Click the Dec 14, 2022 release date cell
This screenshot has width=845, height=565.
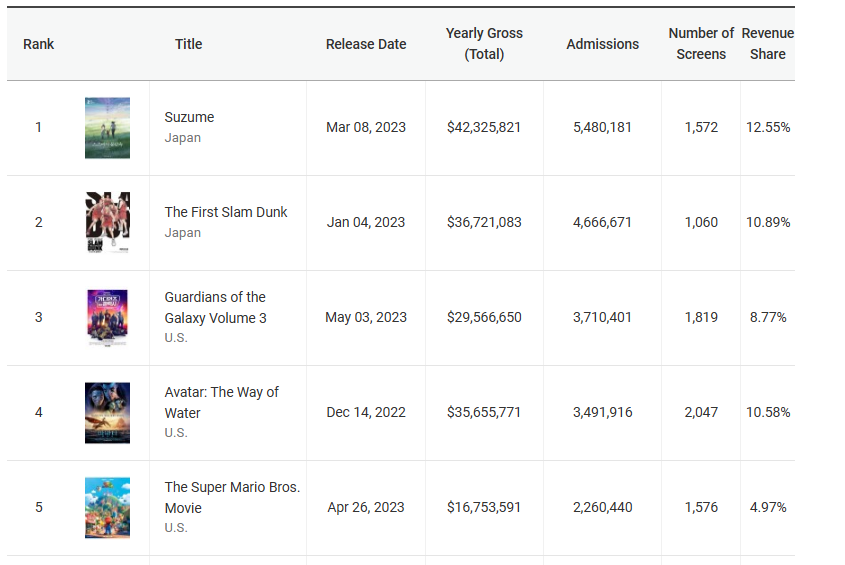366,412
